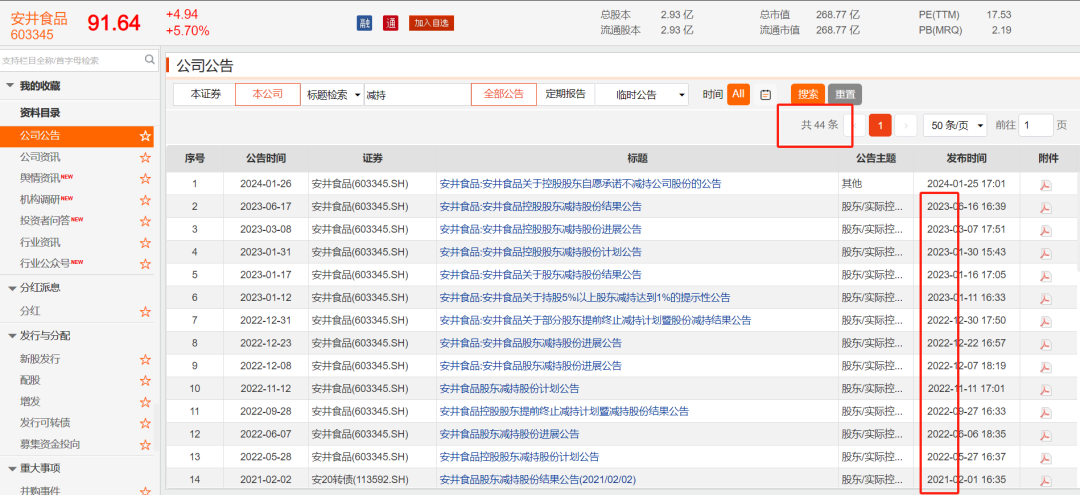Select the 全部公告 filter option
The width and height of the screenshot is (1080, 495).
pos(503,94)
